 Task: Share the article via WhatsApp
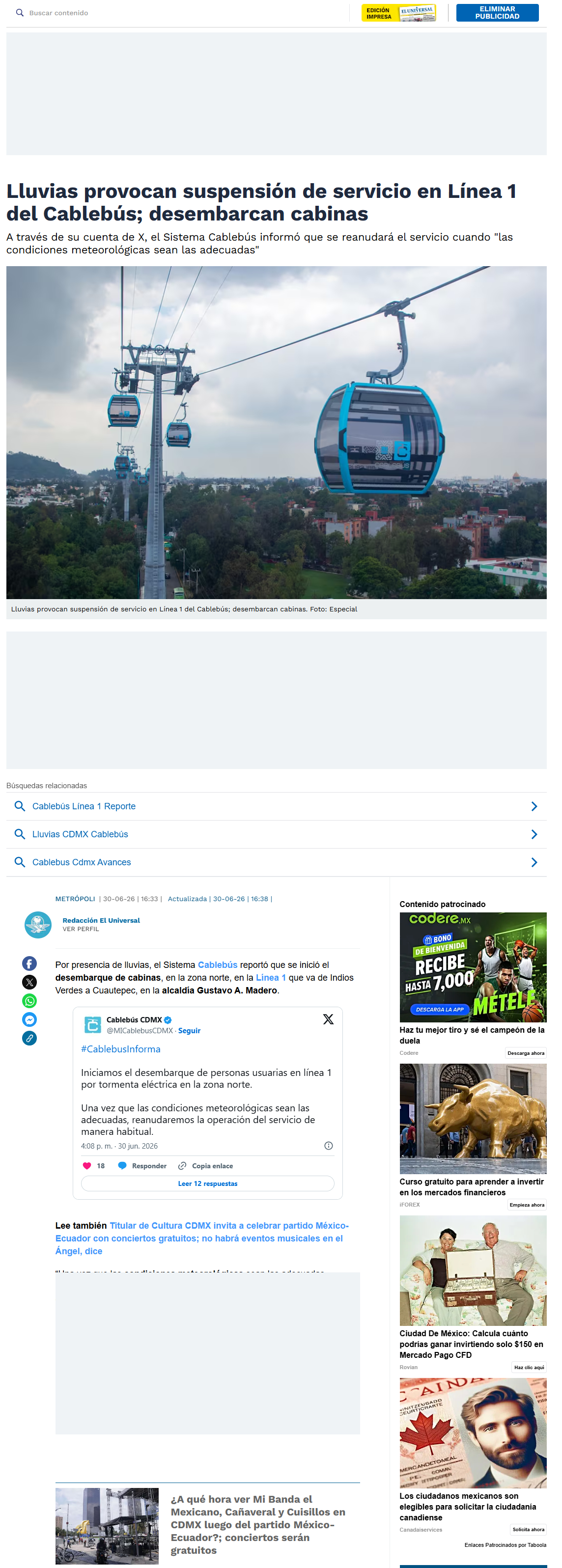point(29,1001)
